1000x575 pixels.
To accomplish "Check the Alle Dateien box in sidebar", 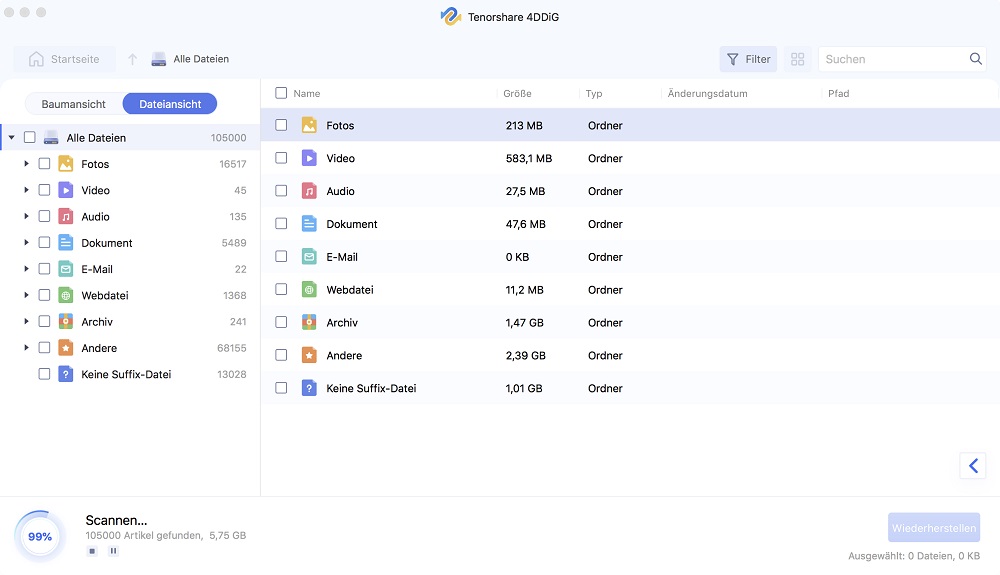I will coord(30,137).
